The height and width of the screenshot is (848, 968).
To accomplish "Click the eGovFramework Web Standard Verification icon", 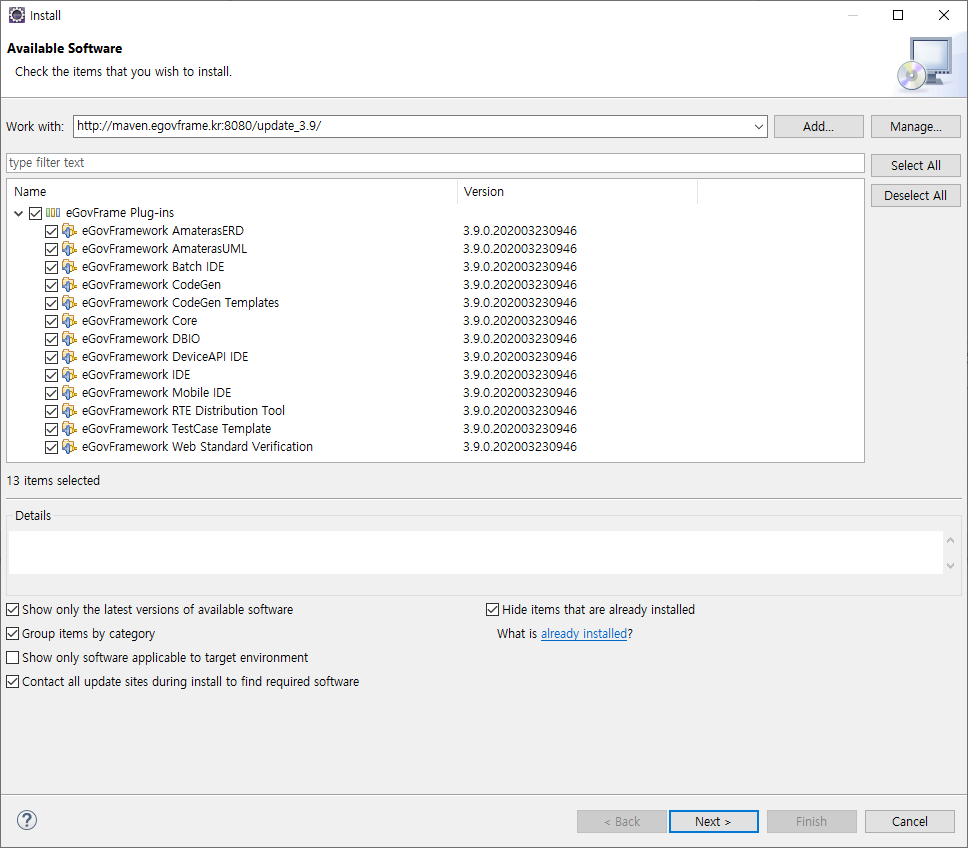I will [69, 447].
